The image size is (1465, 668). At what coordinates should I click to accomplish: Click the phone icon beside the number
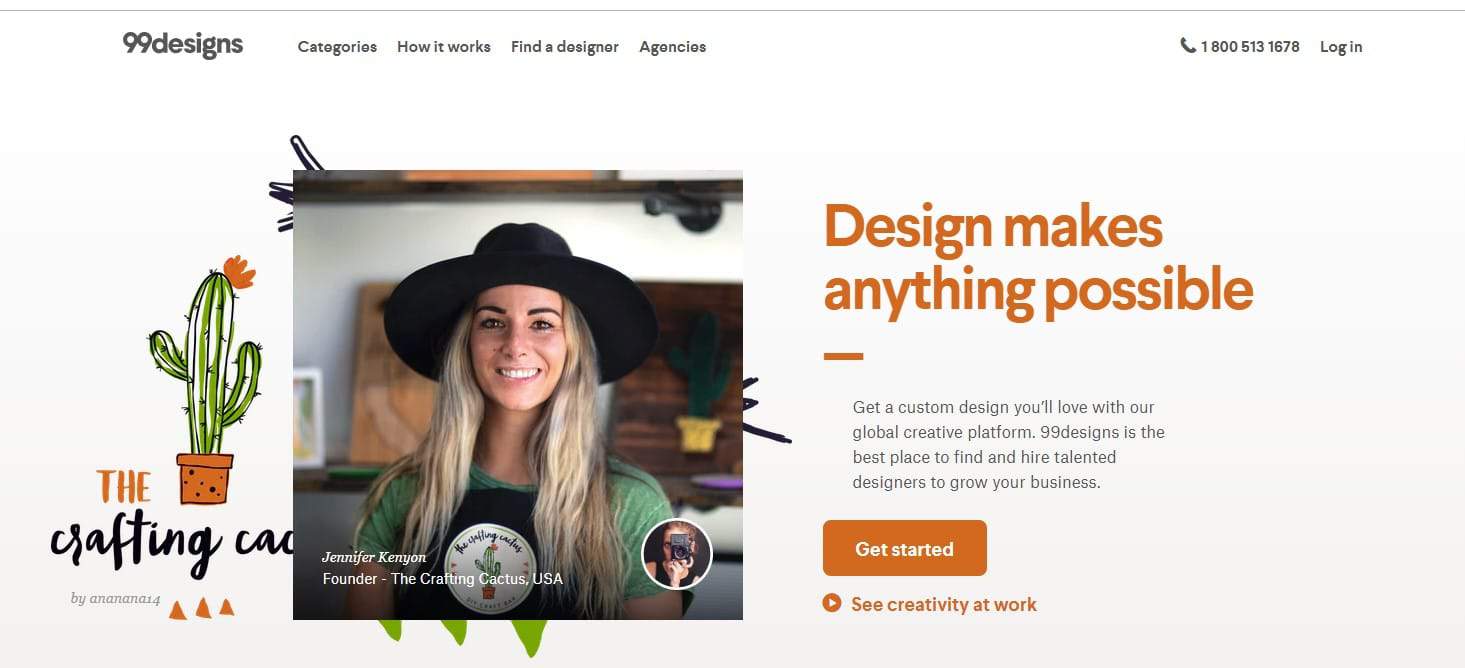[1188, 46]
